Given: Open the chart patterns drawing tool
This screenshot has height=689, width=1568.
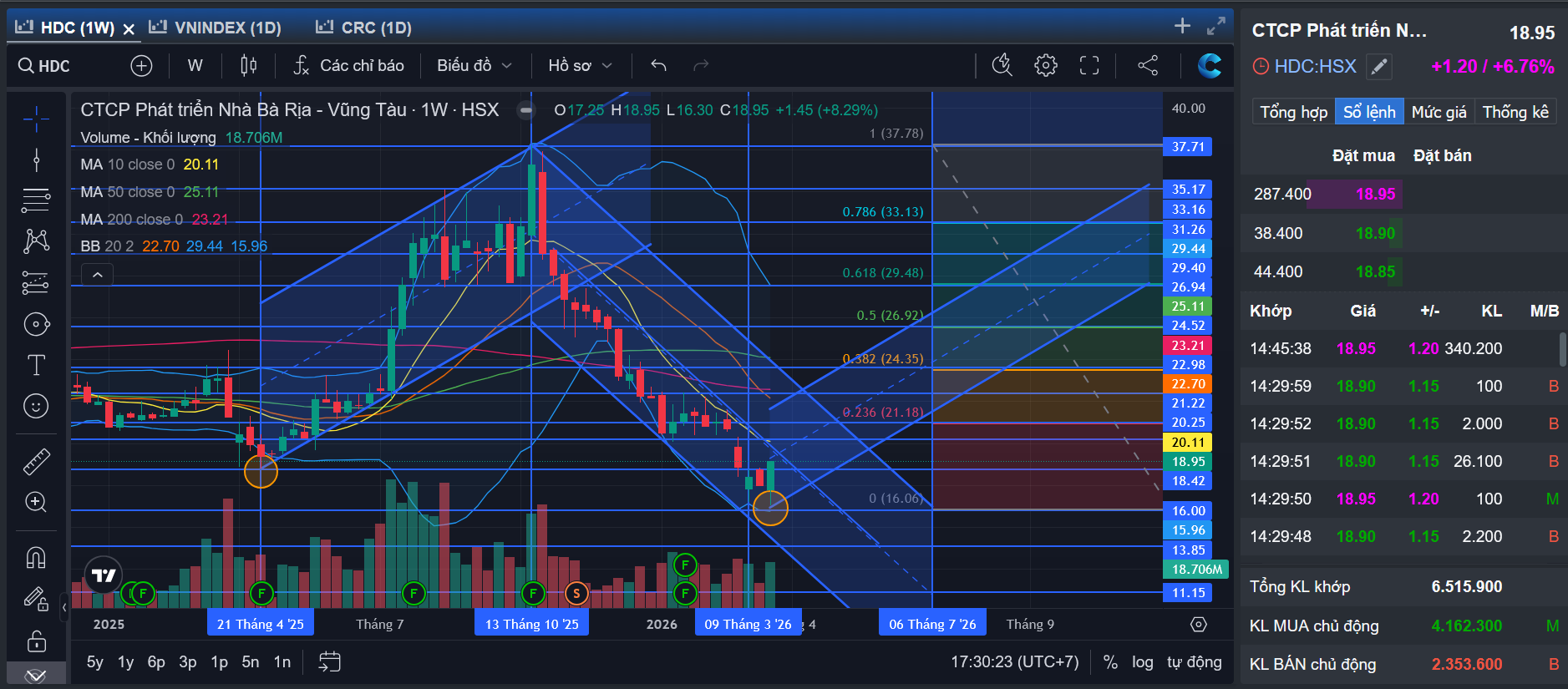Looking at the screenshot, I should [36, 241].
